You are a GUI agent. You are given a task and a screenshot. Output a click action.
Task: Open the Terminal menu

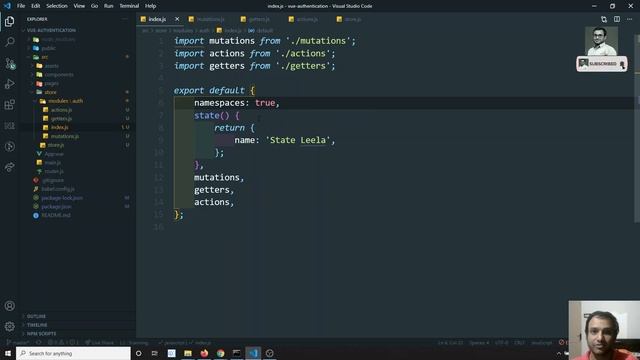[x=129, y=6]
